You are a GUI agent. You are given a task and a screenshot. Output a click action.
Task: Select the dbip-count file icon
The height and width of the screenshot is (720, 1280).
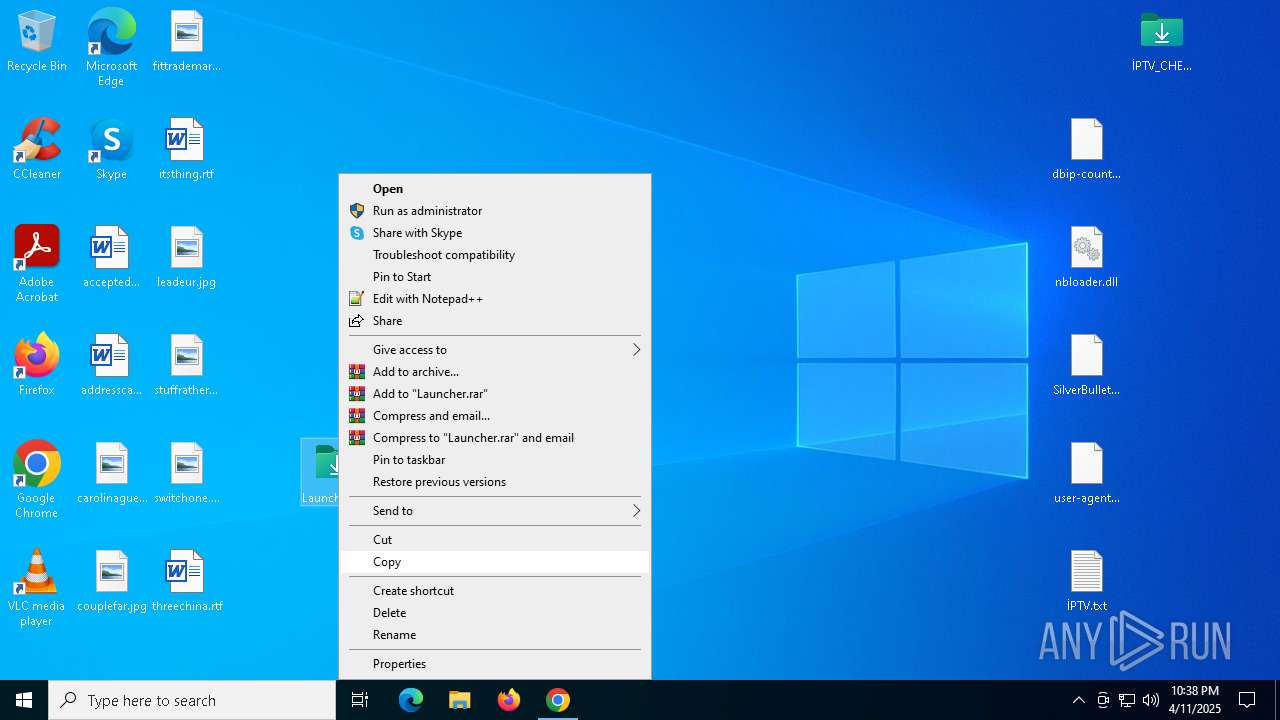pyautogui.click(x=1087, y=150)
